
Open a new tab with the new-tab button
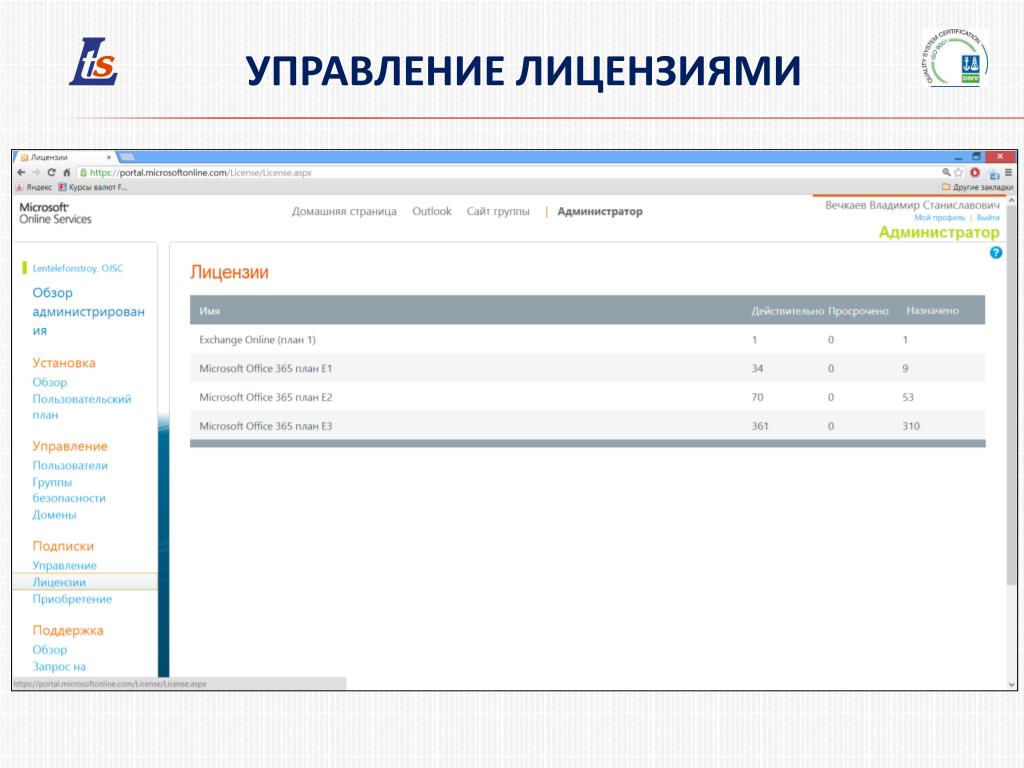[x=127, y=157]
